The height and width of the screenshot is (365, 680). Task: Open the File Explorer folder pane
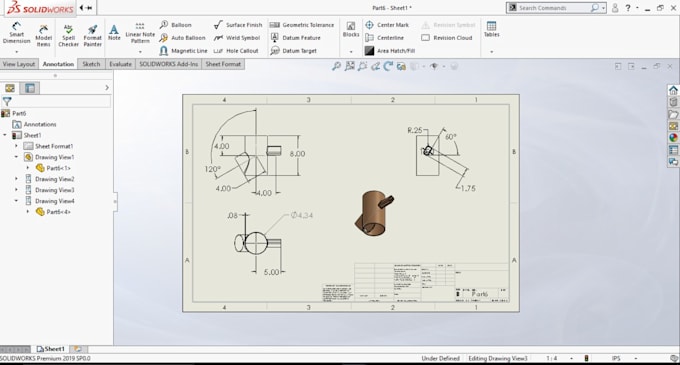click(x=673, y=114)
